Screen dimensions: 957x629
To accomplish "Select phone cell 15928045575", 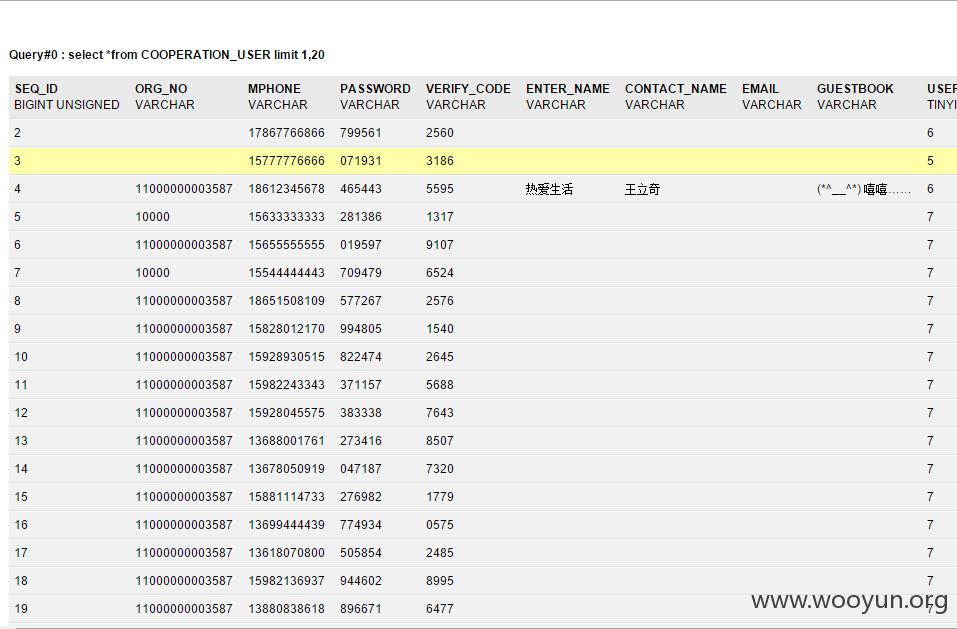I will click(286, 413).
